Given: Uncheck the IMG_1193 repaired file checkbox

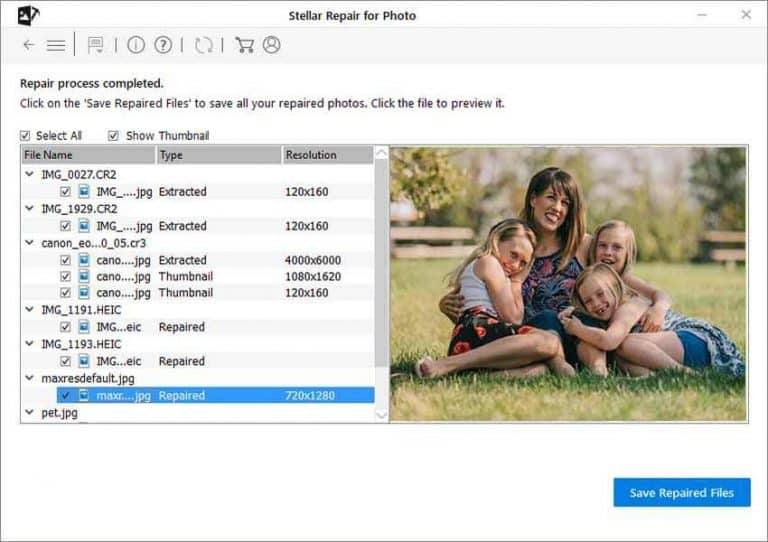Looking at the screenshot, I should pyautogui.click(x=65, y=361).
